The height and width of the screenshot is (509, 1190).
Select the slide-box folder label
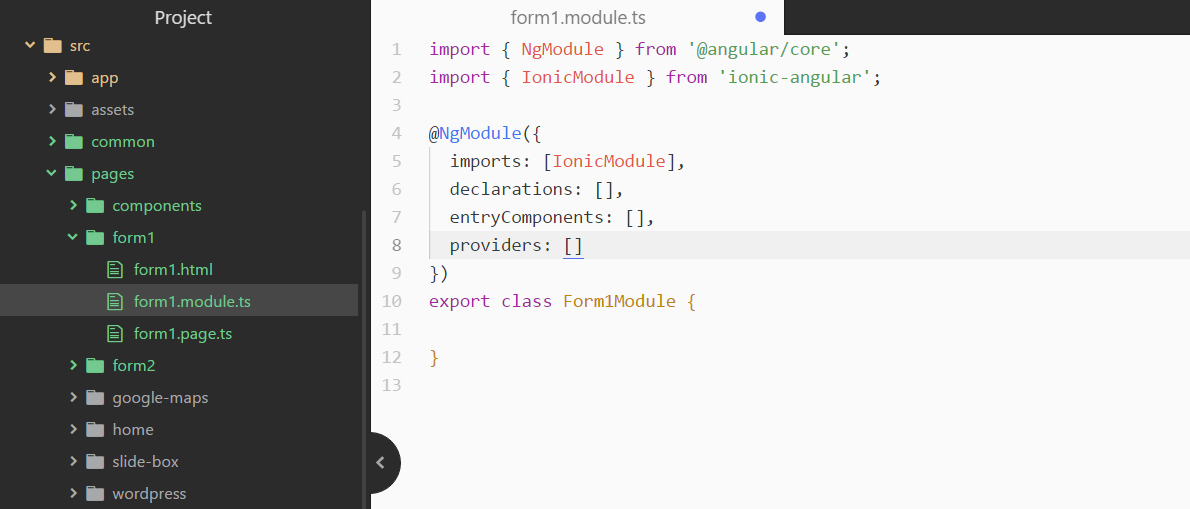click(146, 461)
